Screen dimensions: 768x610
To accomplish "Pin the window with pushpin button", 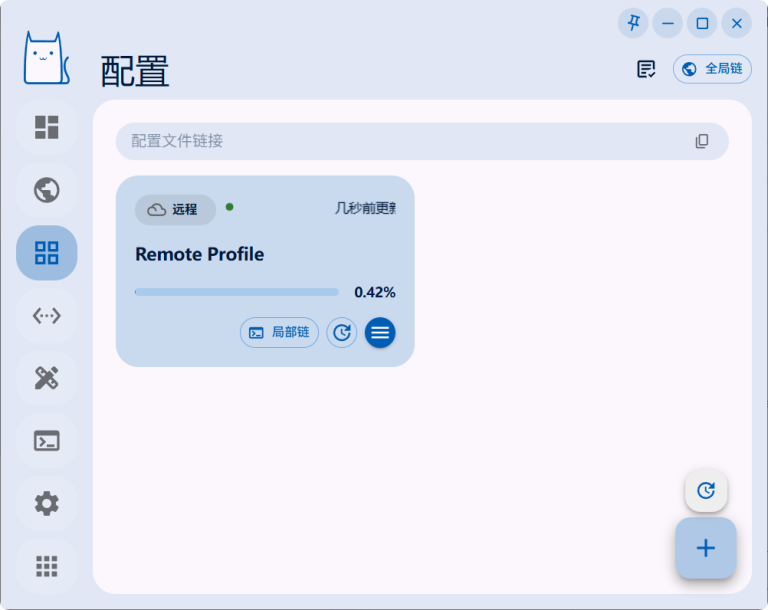I will pos(633,23).
